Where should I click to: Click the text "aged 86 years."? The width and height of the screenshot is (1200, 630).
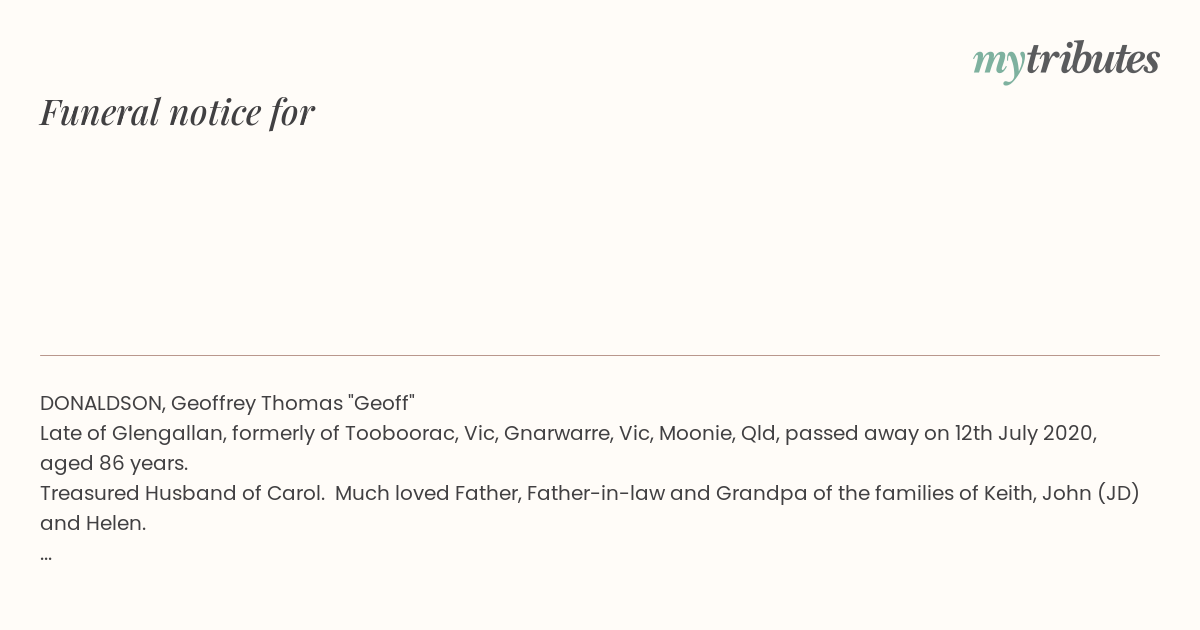(x=114, y=463)
